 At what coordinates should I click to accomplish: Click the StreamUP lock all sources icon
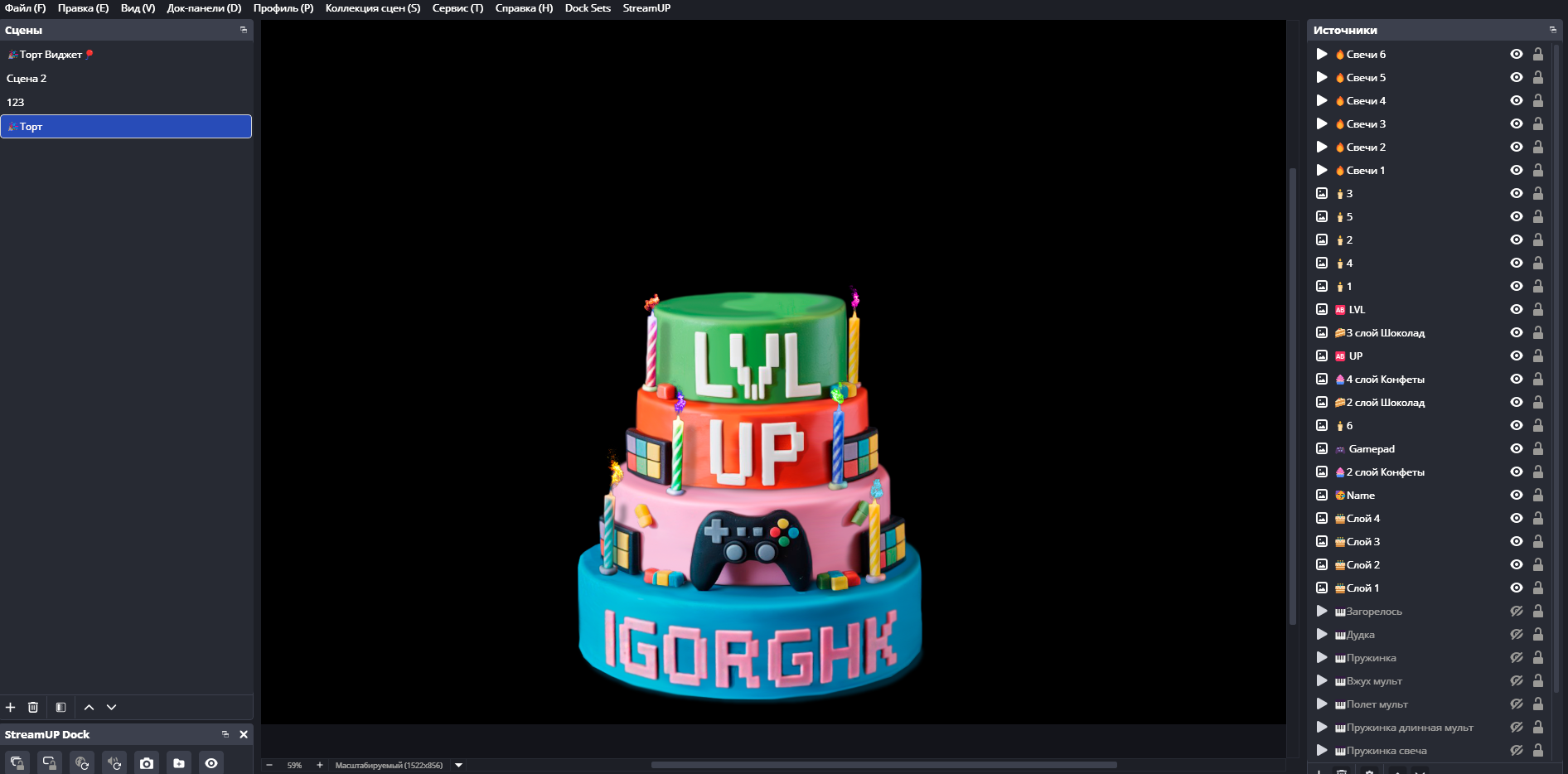point(17,762)
